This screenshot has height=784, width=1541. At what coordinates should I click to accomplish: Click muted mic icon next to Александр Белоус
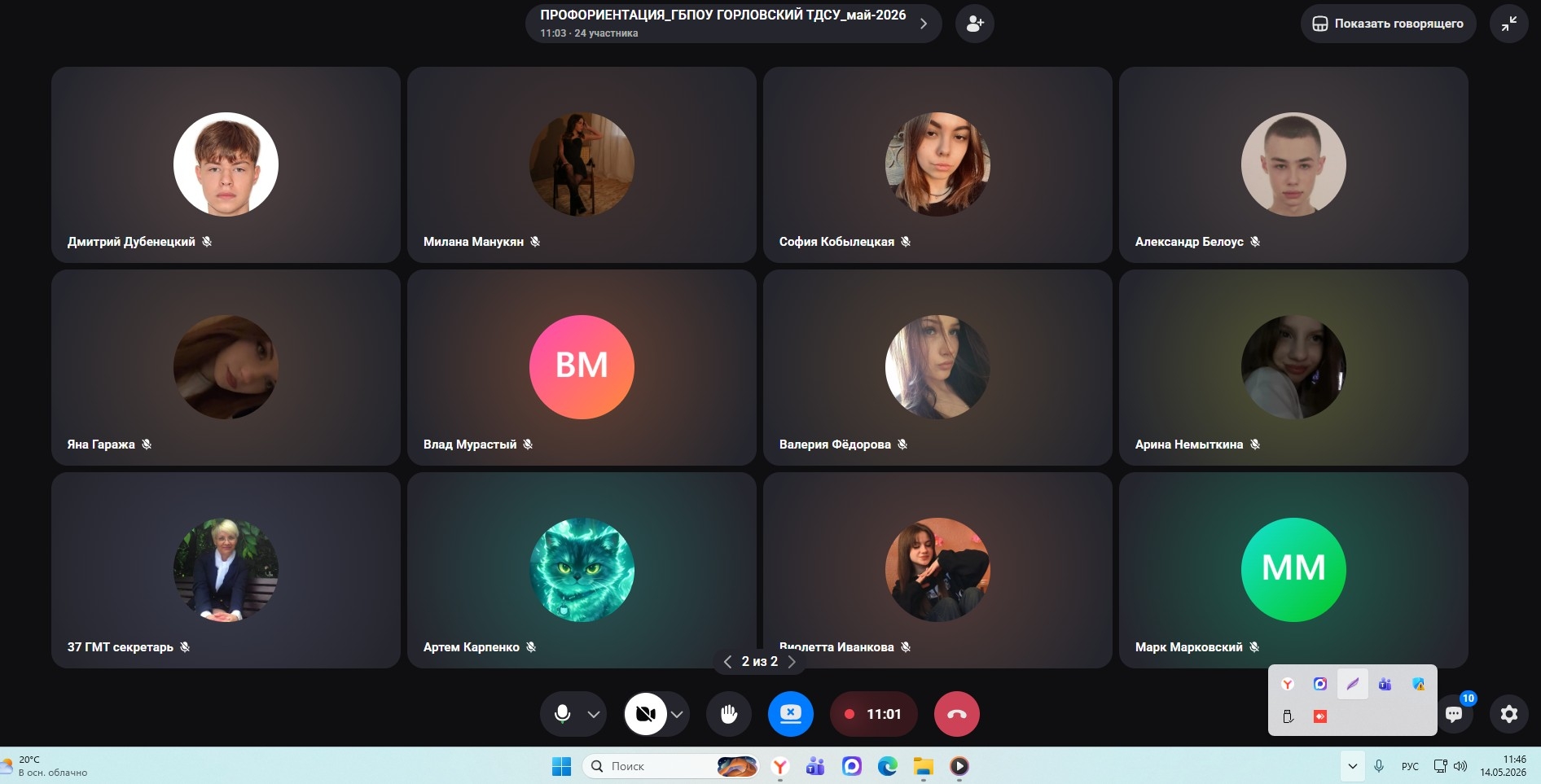point(1255,242)
